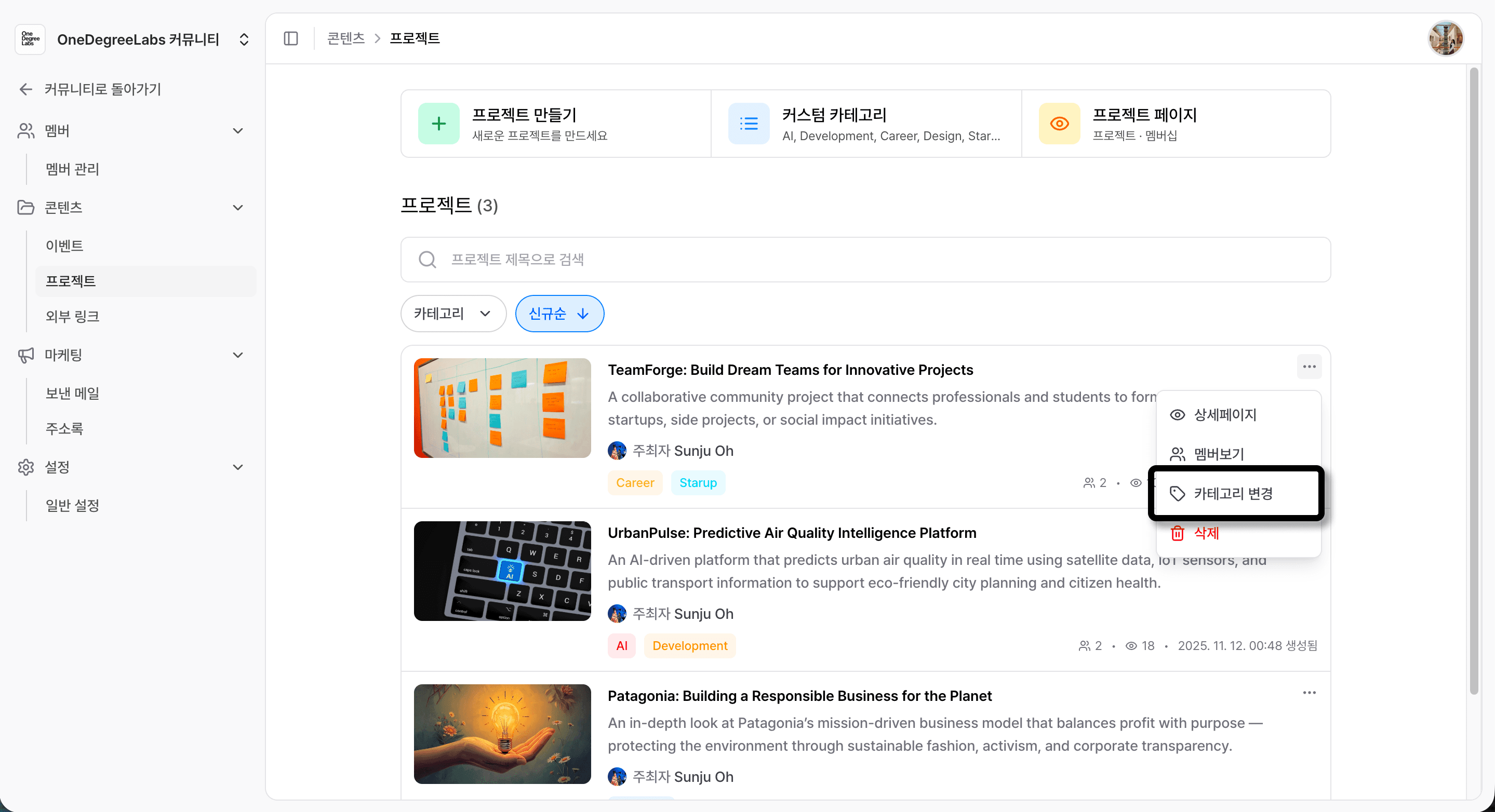Click the green plus 프로젝트 만들기 icon
1495x812 pixels.
click(x=439, y=124)
